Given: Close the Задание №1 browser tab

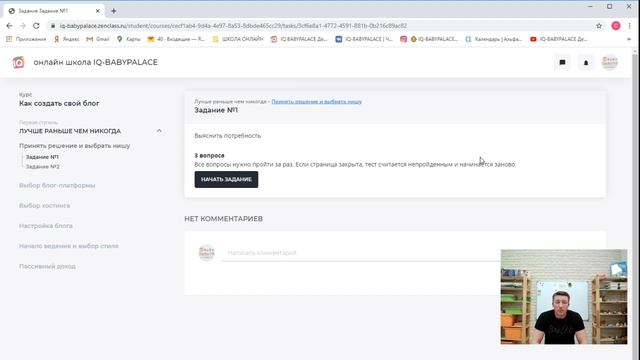Looking at the screenshot, I should point(98,11).
